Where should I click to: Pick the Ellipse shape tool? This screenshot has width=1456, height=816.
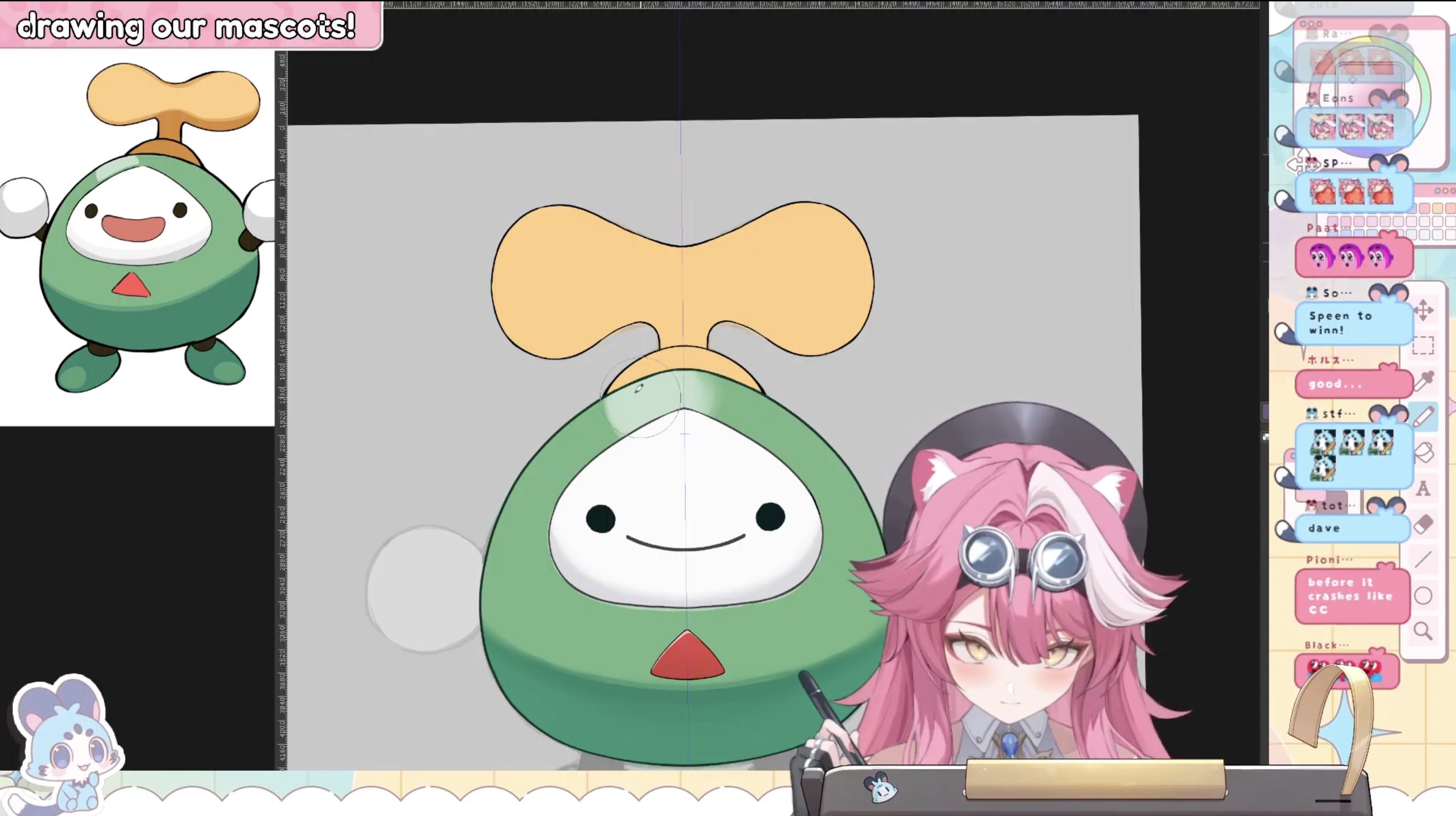click(x=1423, y=596)
